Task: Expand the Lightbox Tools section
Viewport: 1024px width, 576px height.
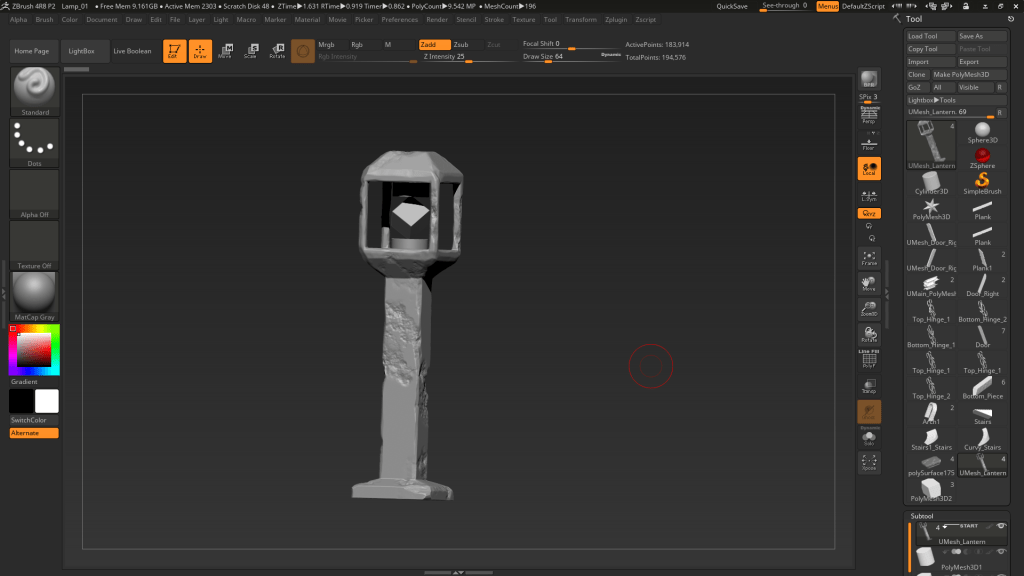Action: [931, 100]
